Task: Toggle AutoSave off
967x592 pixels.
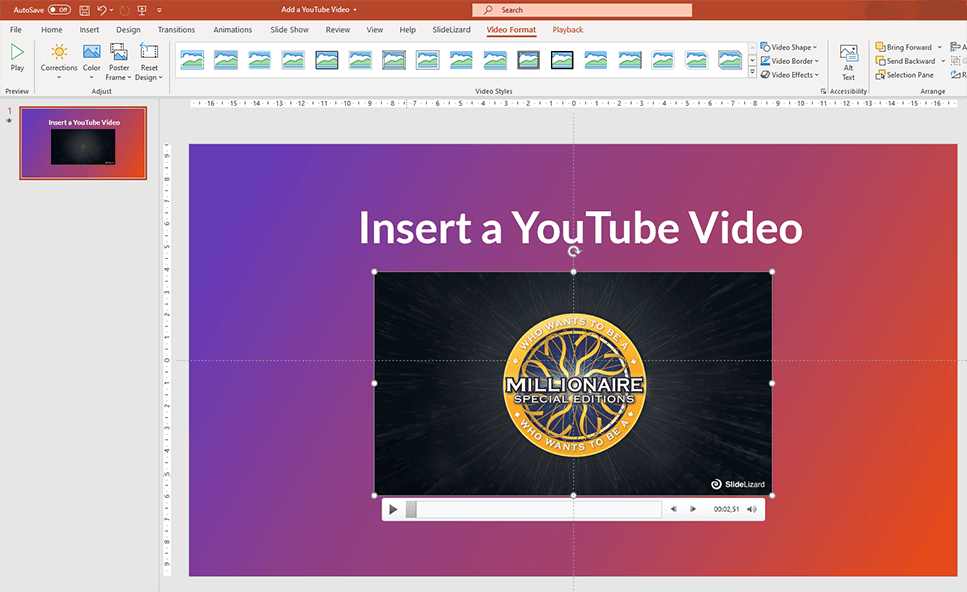Action: point(40,8)
